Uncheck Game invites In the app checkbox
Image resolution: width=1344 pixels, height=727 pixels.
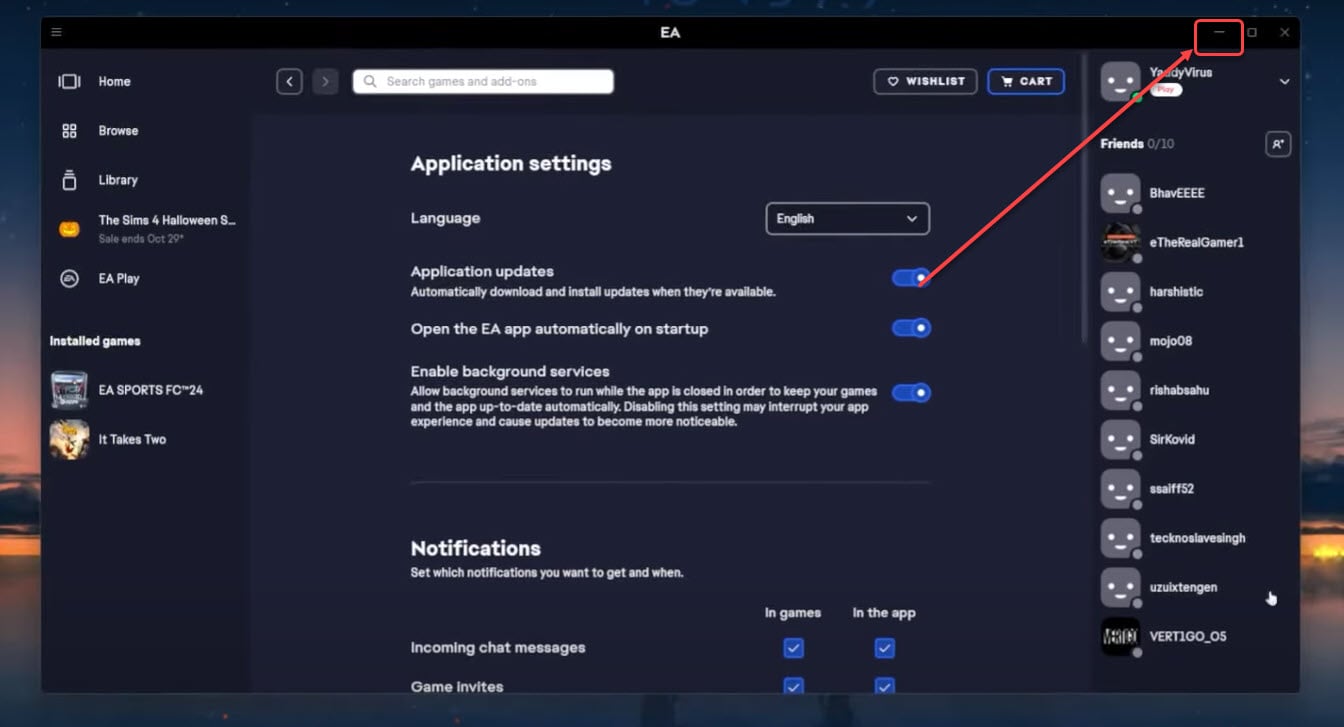pyautogui.click(x=884, y=687)
